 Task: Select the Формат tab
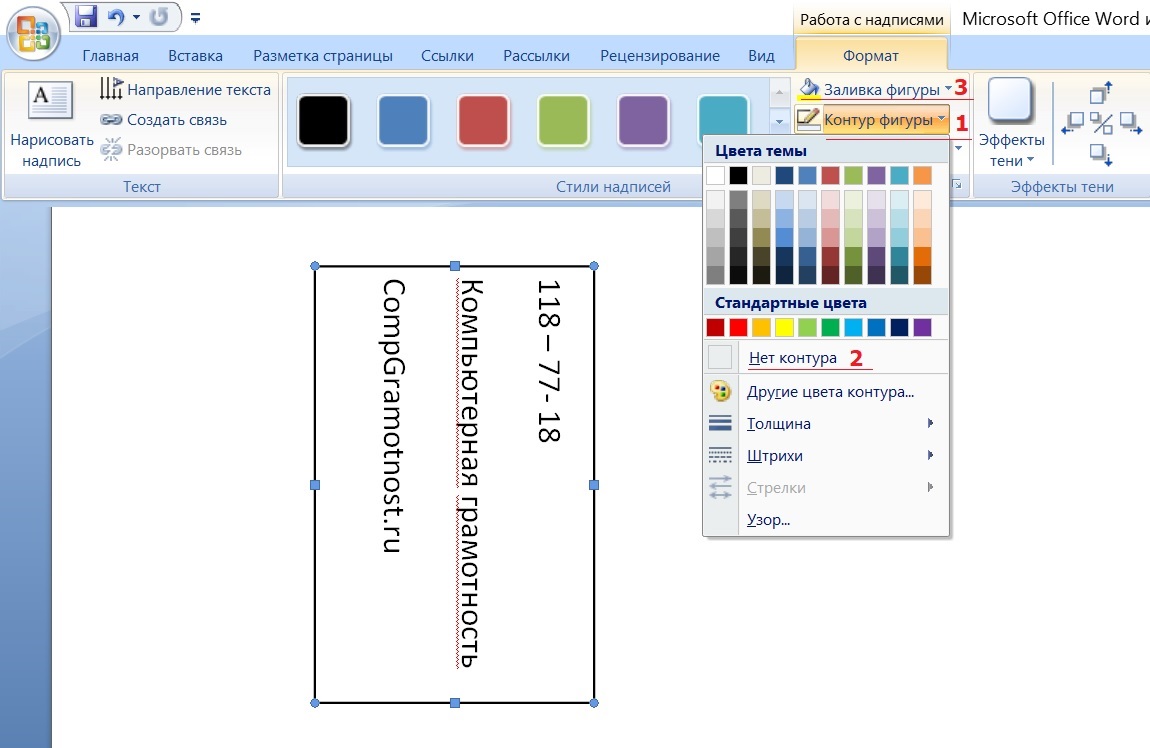pyautogui.click(x=871, y=56)
